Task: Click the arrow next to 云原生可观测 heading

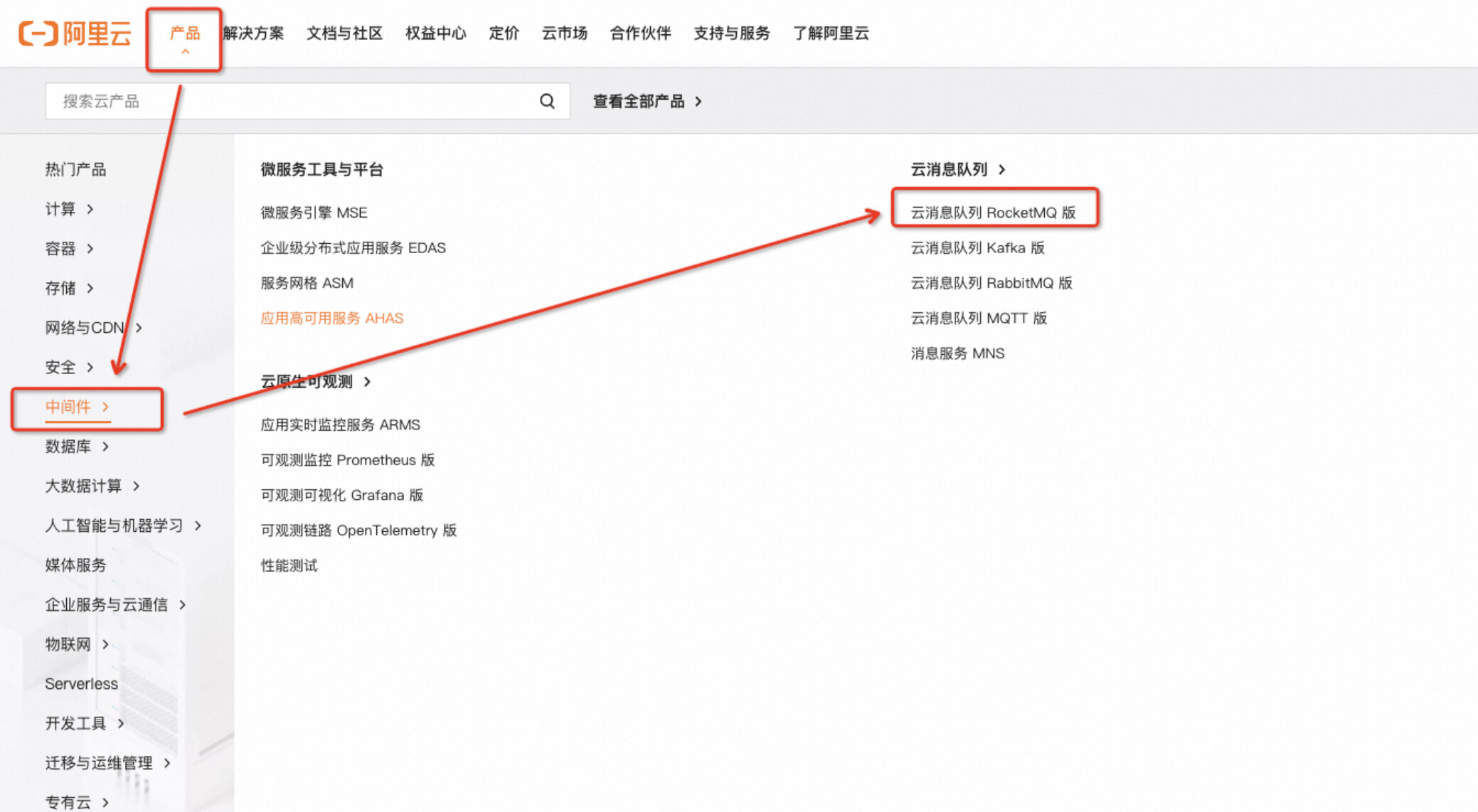Action: coord(367,382)
